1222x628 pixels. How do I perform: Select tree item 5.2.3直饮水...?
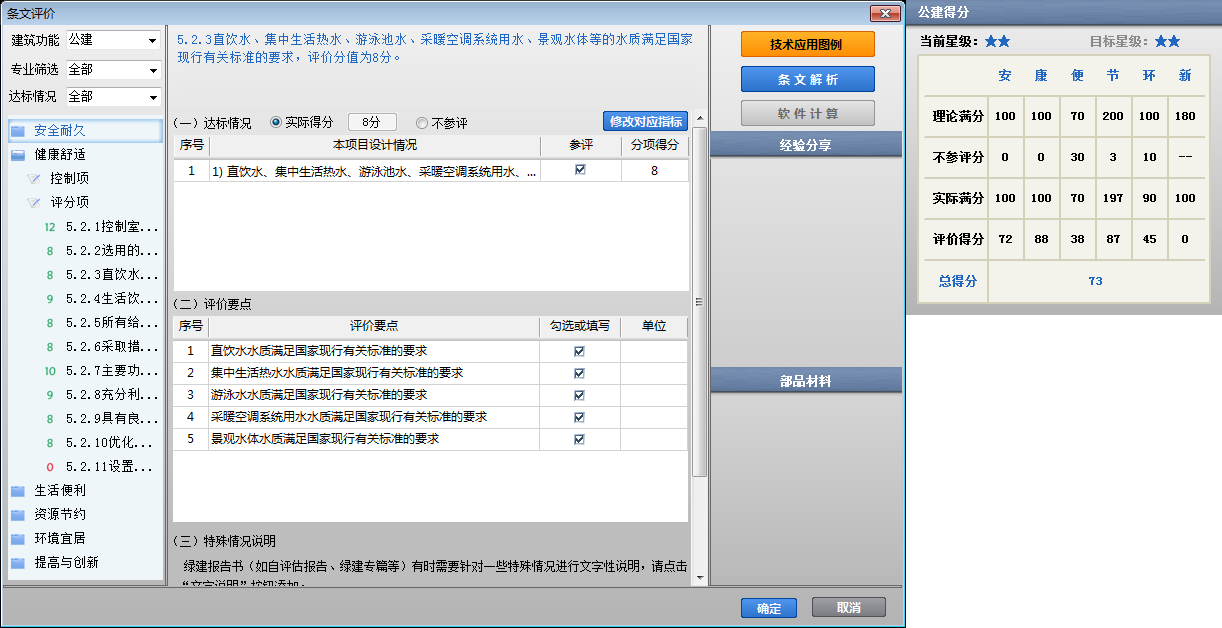pos(112,275)
